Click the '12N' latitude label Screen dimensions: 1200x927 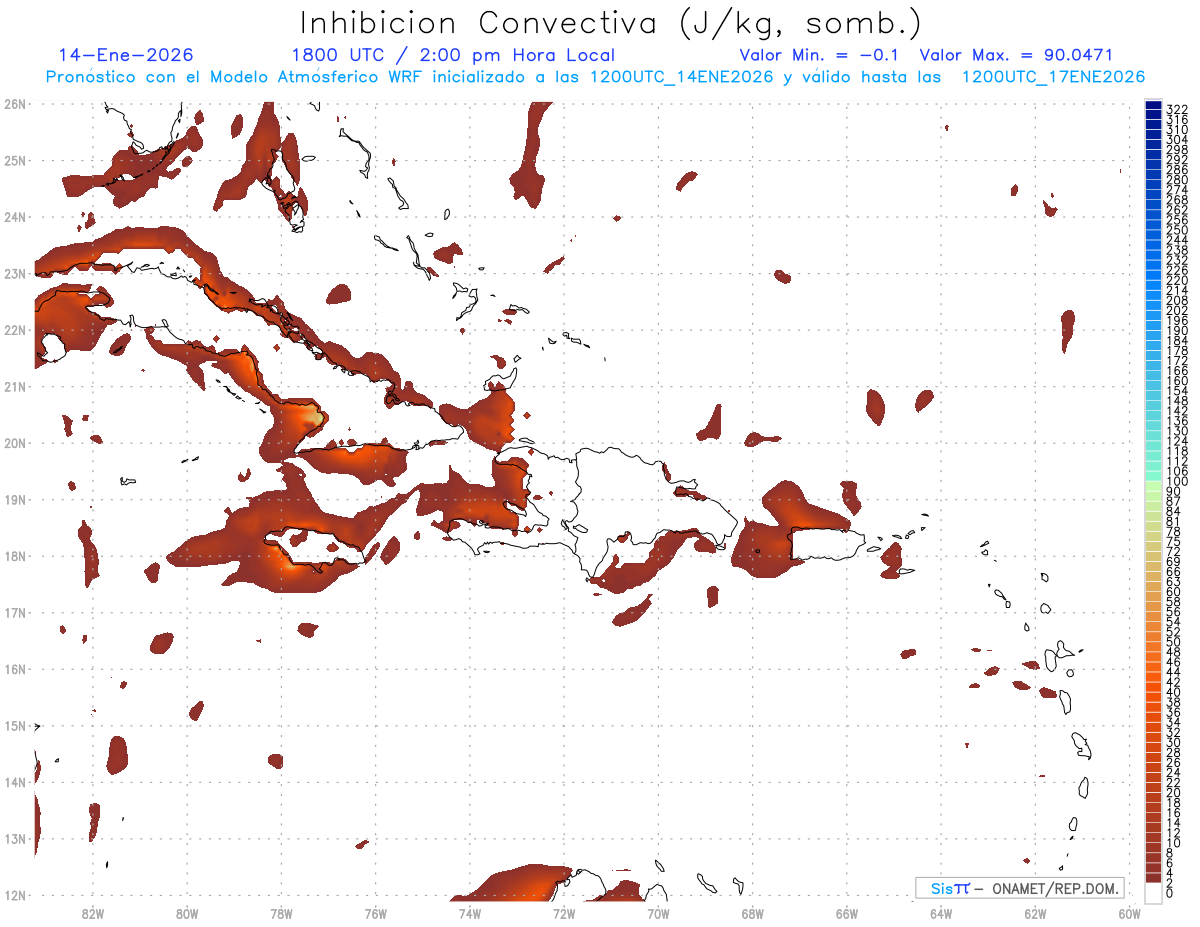click(15, 895)
